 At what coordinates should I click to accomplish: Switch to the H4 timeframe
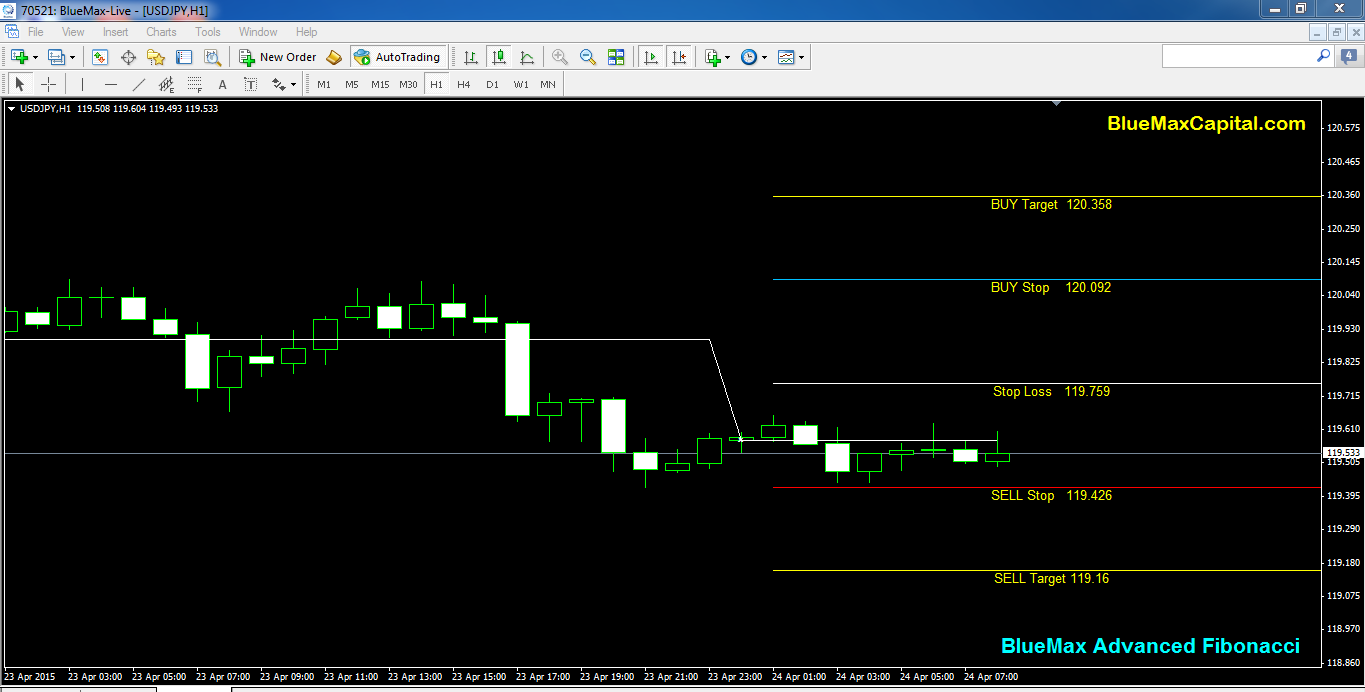pyautogui.click(x=464, y=84)
